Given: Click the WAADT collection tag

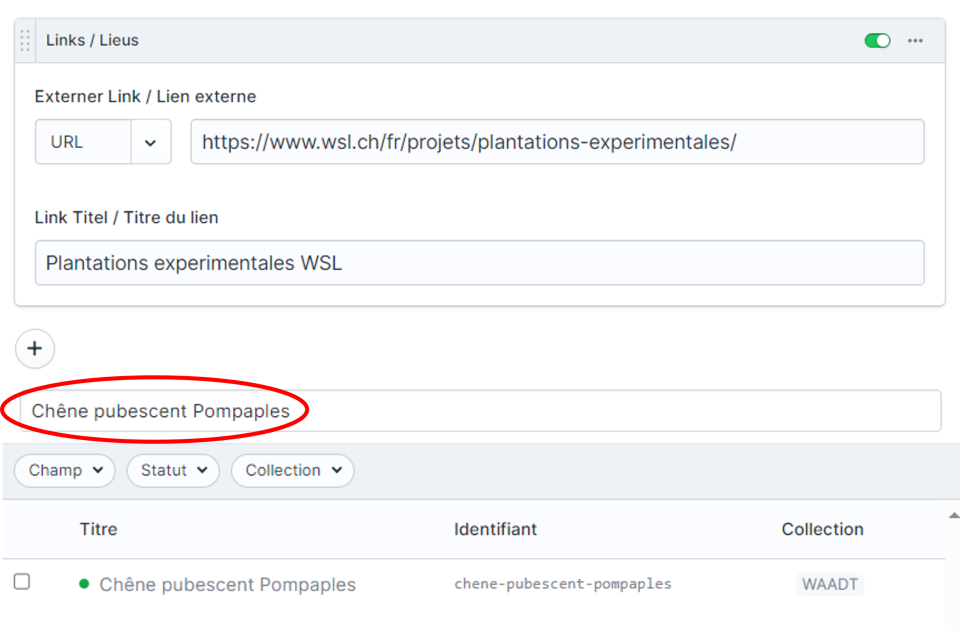Looking at the screenshot, I should click(x=829, y=584).
